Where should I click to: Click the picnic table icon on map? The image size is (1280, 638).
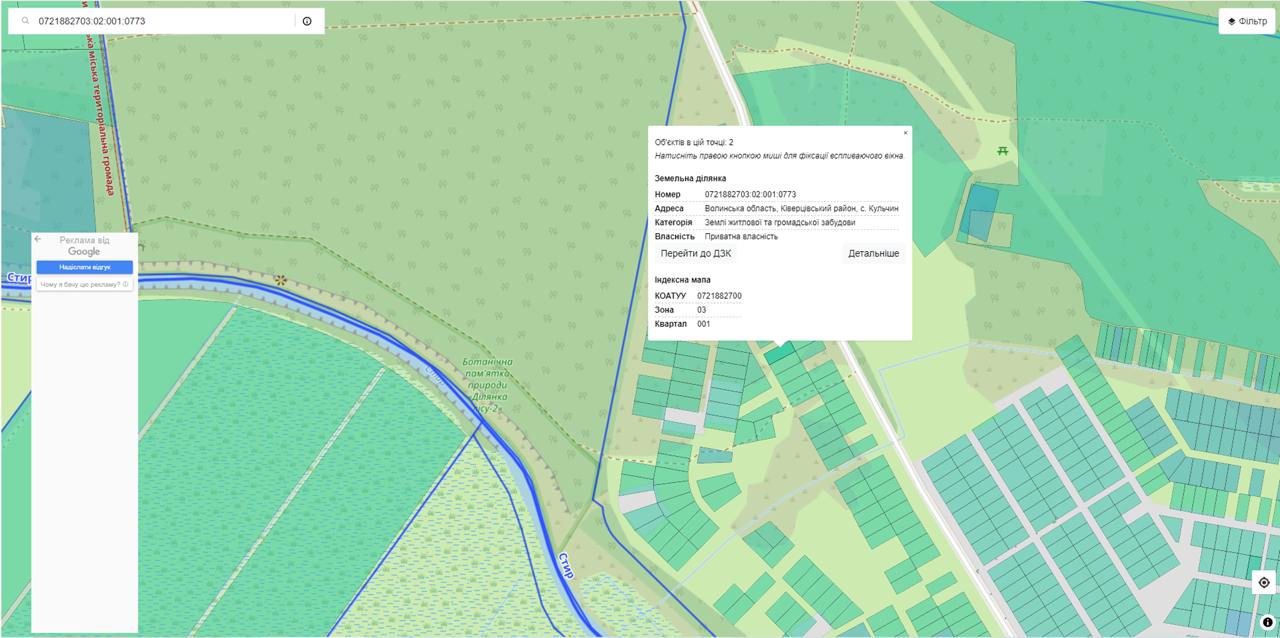1002,151
